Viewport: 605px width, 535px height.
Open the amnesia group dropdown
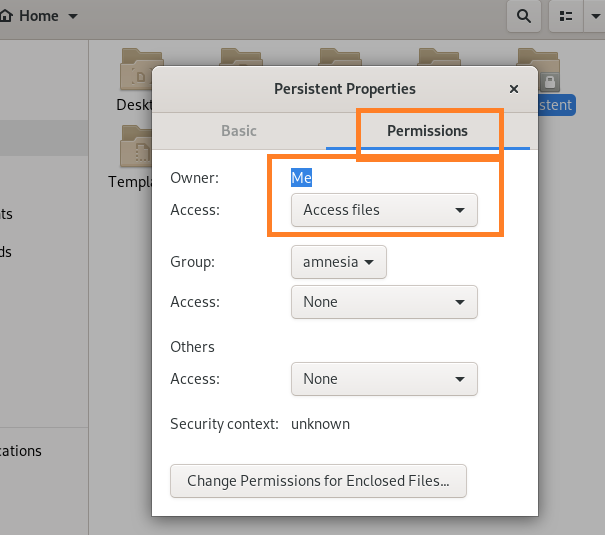[x=338, y=262]
